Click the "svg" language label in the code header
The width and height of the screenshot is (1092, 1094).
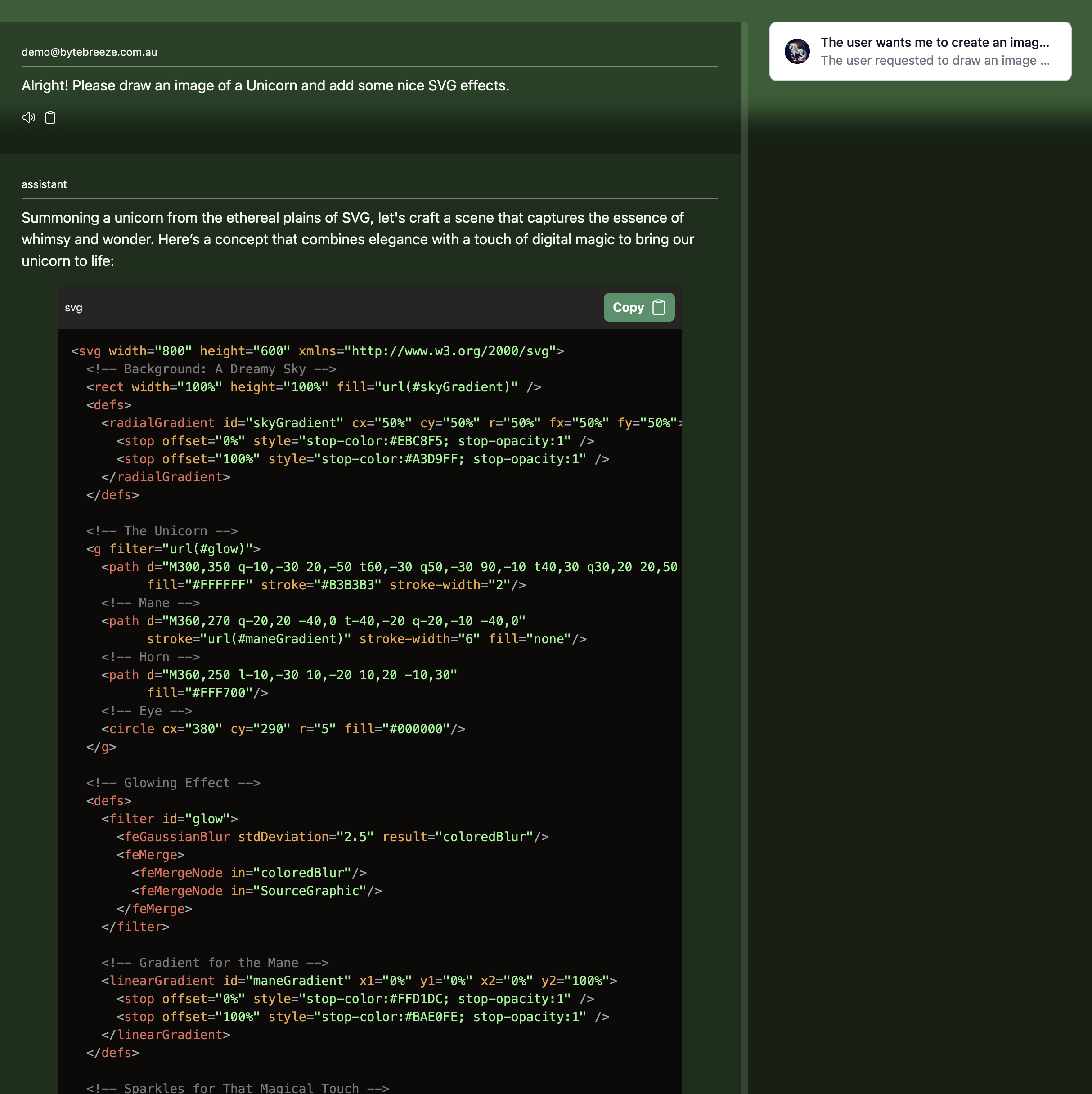74,308
